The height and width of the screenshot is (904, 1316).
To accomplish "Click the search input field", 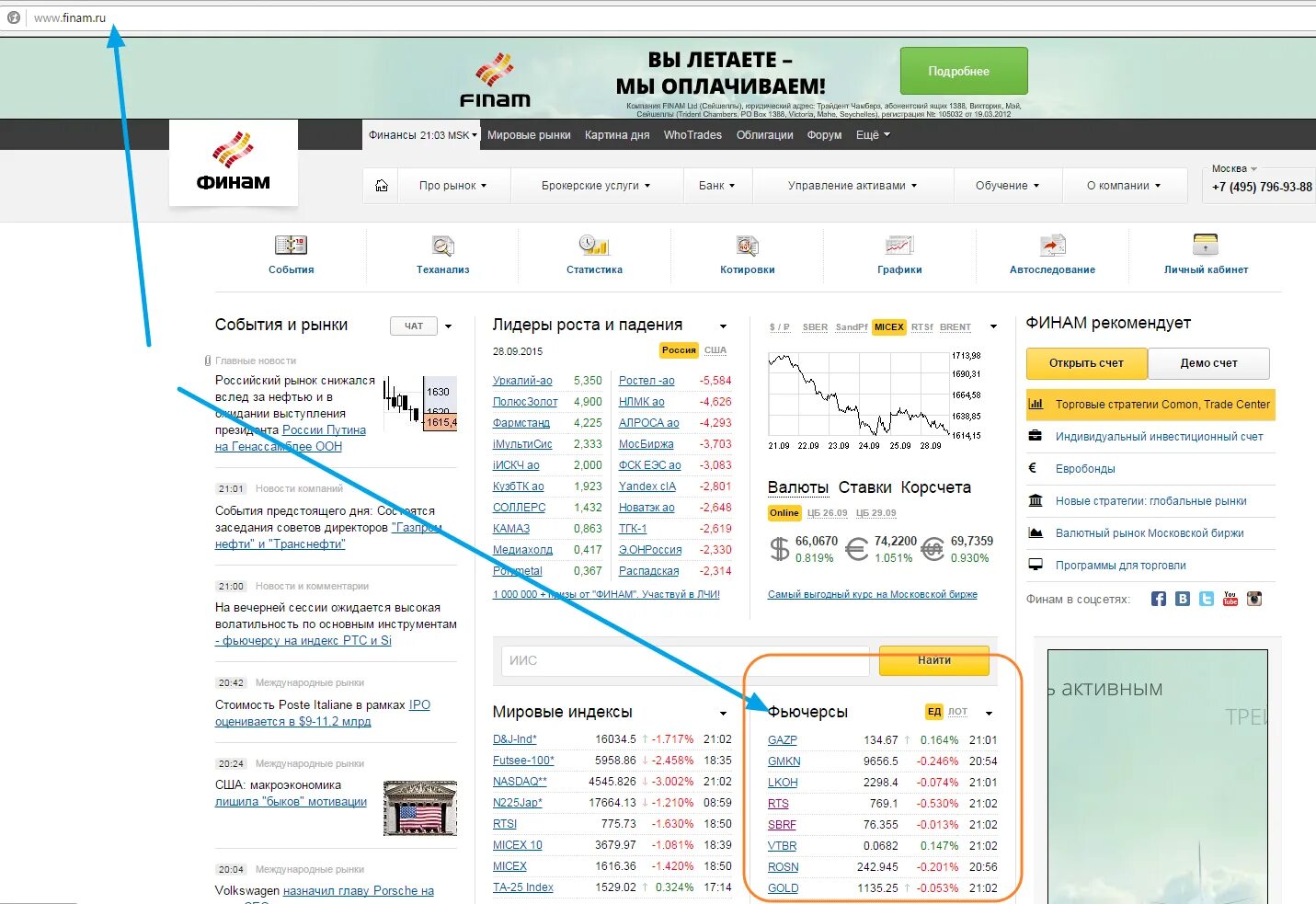I will coord(685,660).
